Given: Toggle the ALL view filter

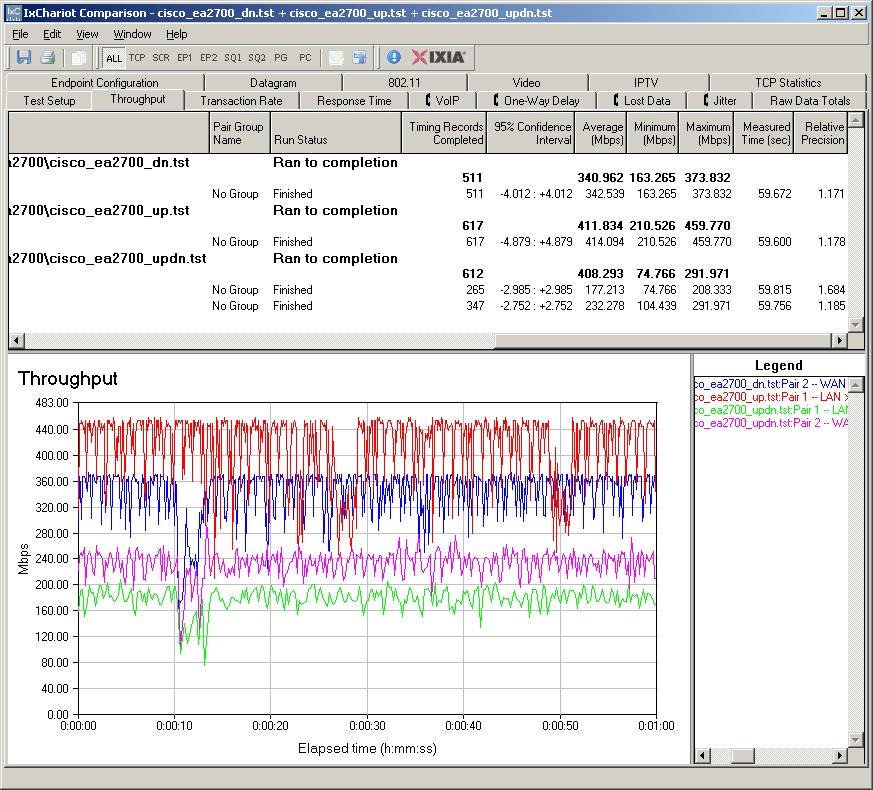Looking at the screenshot, I should coord(114,58).
